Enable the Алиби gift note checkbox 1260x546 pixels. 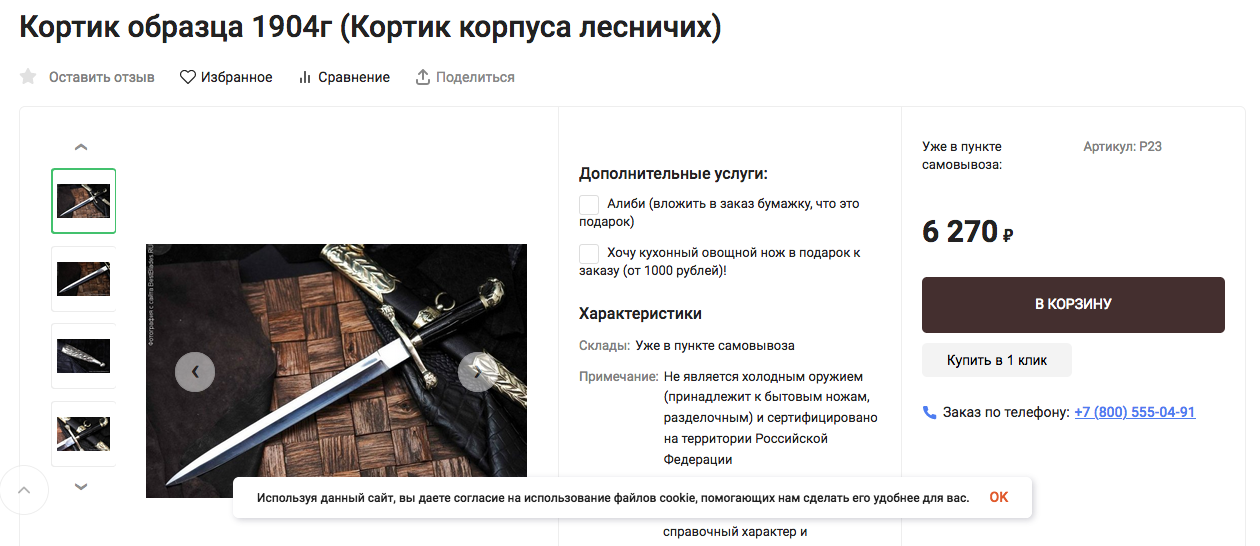pos(589,204)
